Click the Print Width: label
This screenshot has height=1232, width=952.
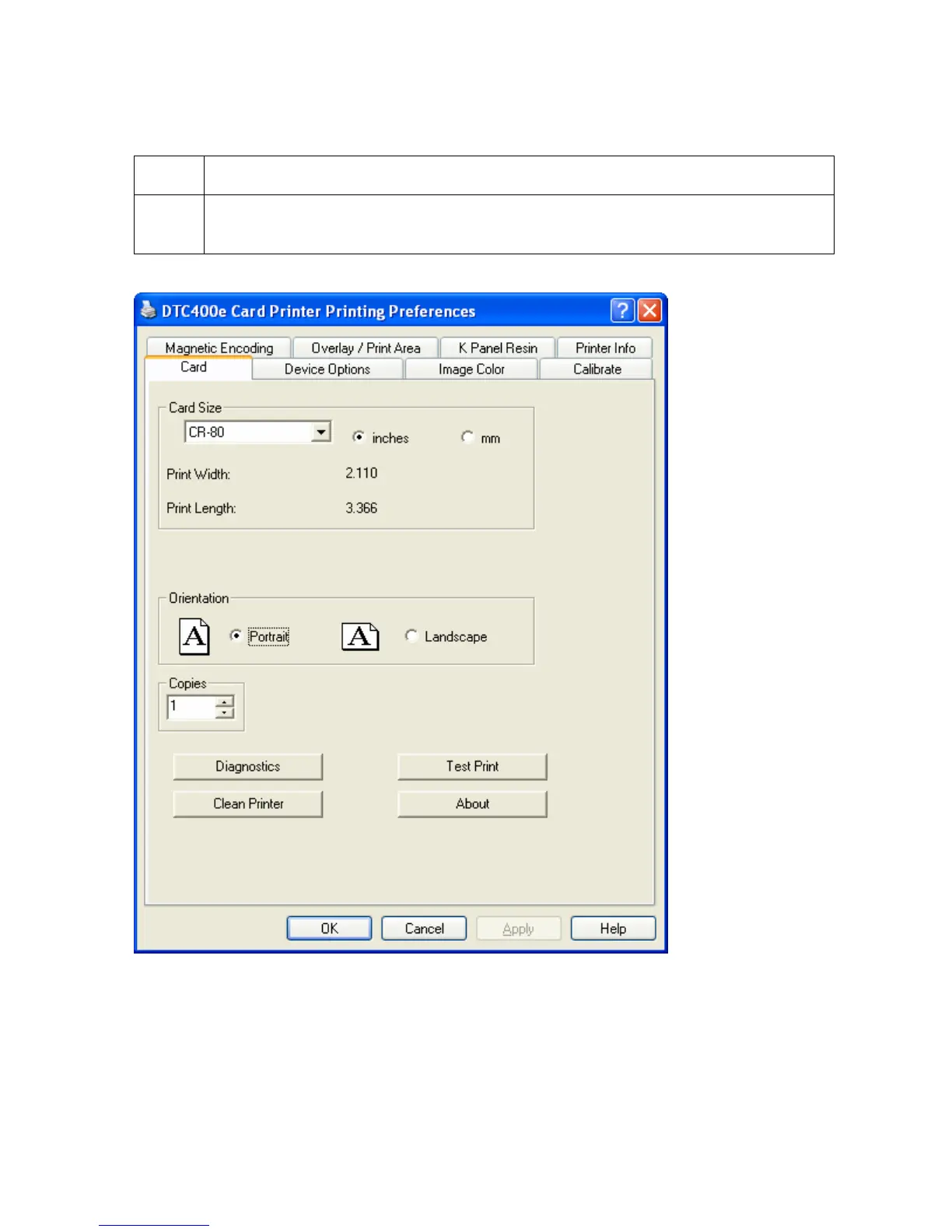198,474
